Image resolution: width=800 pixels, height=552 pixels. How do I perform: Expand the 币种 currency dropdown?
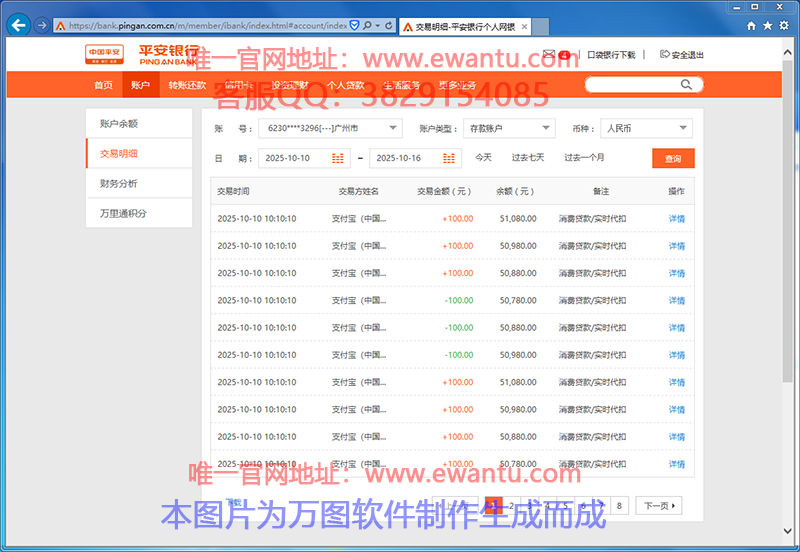[x=646, y=128]
